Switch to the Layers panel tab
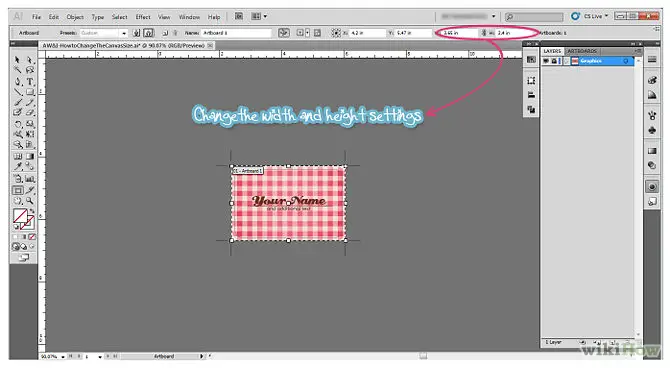 pyautogui.click(x=552, y=51)
